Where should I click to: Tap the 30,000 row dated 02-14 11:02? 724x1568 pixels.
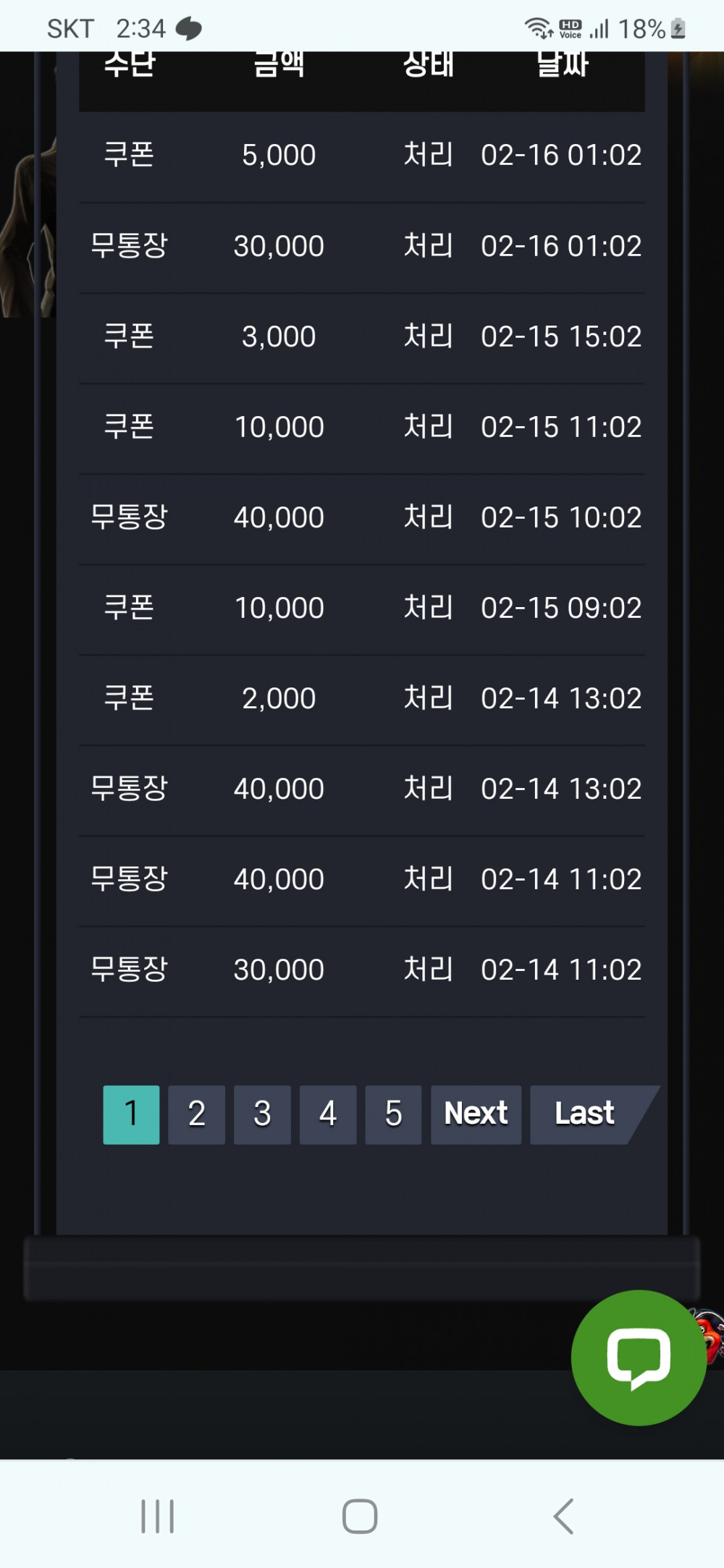coord(362,971)
